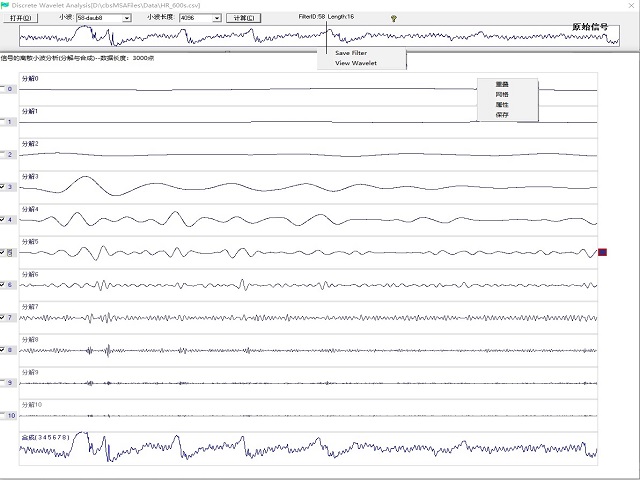Click the 合成(3 4 5 6 7 8) synthesis plot
Image resolution: width=640 pixels, height=480 pixels.
tap(308, 448)
